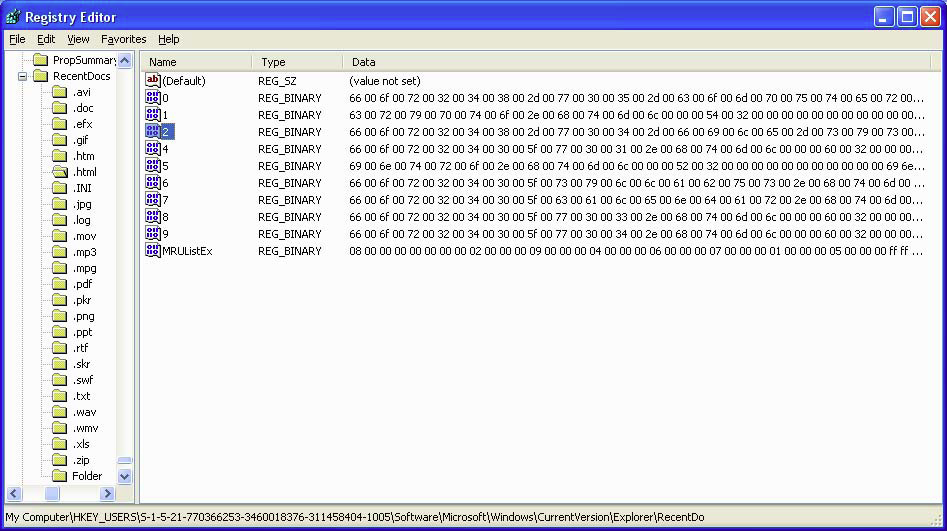Select the Folder key in tree
947x531 pixels.
click(x=87, y=476)
